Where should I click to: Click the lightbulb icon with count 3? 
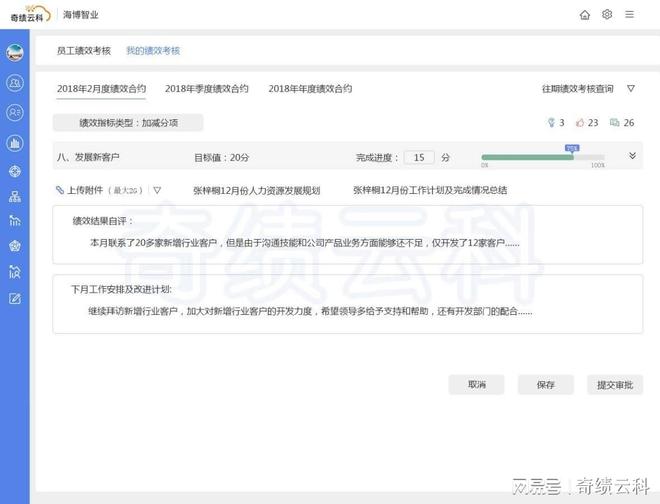pos(551,123)
